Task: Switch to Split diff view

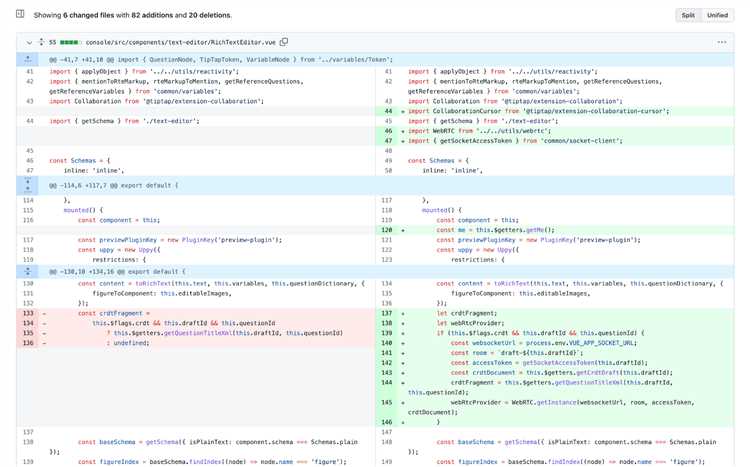Action: [688, 15]
